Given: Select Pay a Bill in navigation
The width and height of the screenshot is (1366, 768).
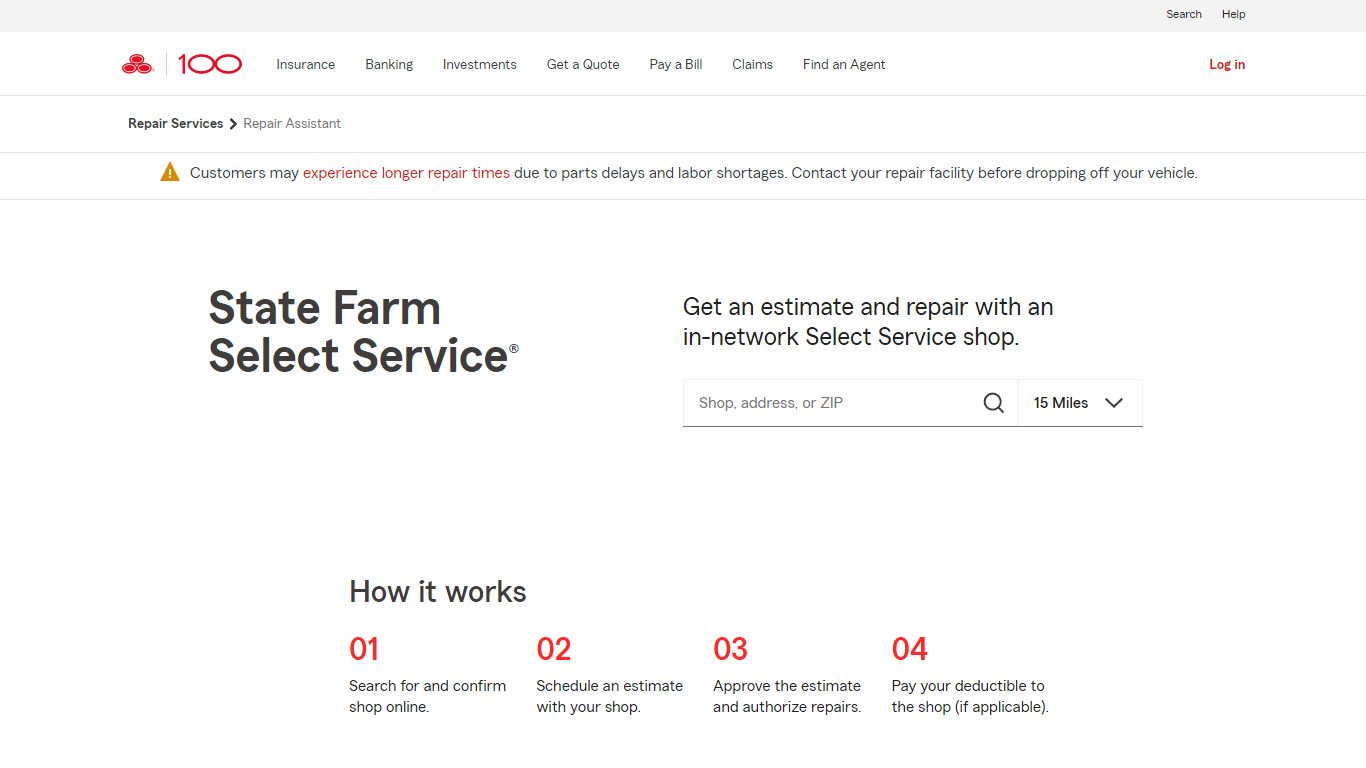Looking at the screenshot, I should tap(676, 64).
